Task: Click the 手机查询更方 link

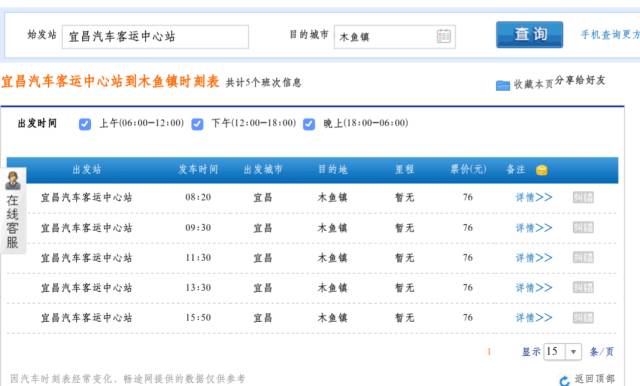Action: tap(610, 35)
